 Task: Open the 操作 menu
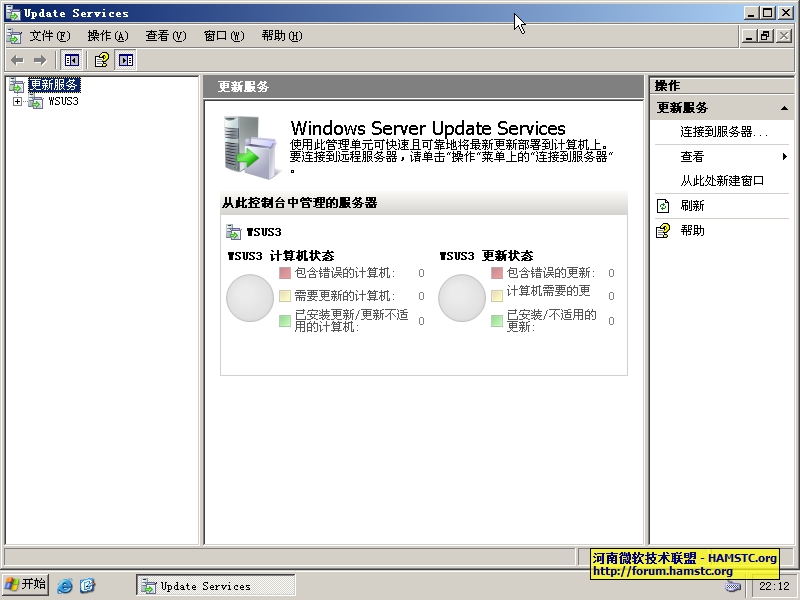click(102, 35)
